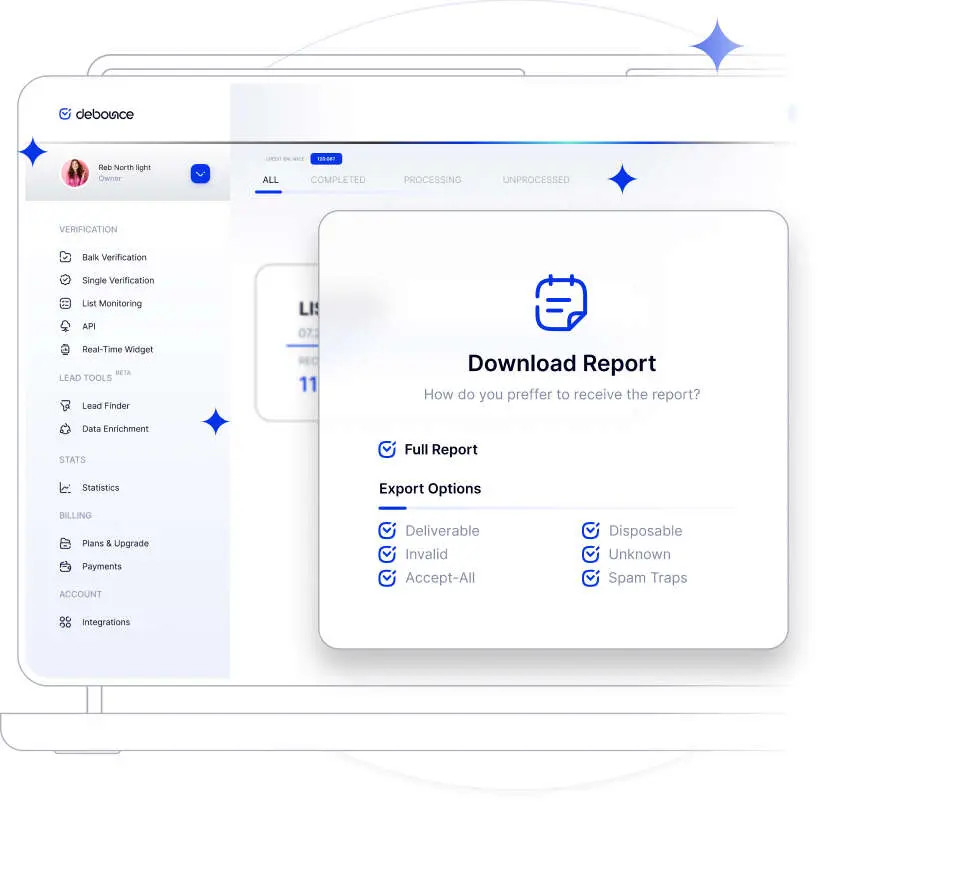Click the Download Report title
Viewport: 960px width, 887px height.
coord(561,363)
